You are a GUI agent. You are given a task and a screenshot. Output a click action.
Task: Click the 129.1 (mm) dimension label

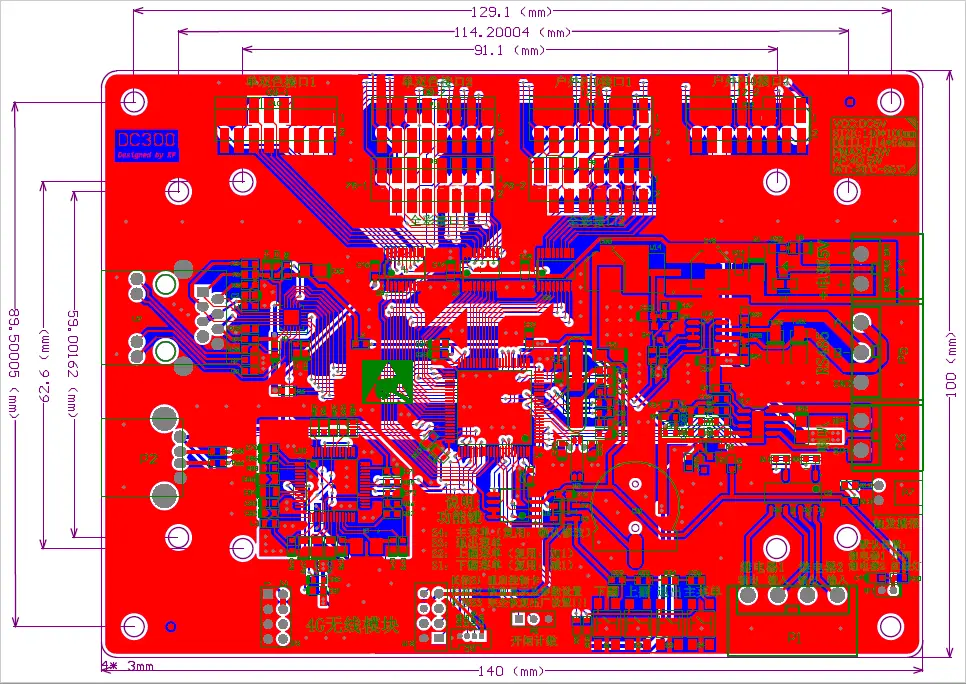pos(511,11)
